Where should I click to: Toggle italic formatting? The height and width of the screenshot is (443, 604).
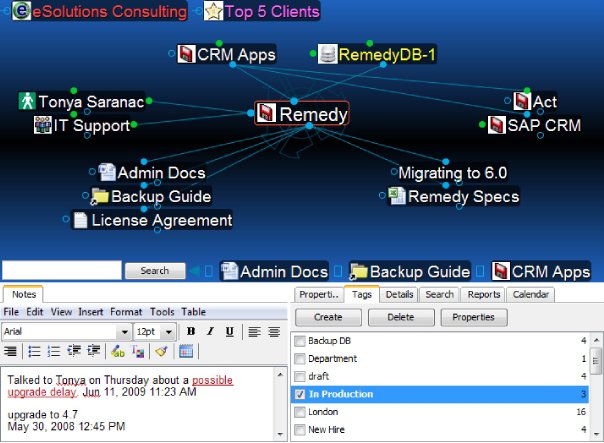coord(210,331)
